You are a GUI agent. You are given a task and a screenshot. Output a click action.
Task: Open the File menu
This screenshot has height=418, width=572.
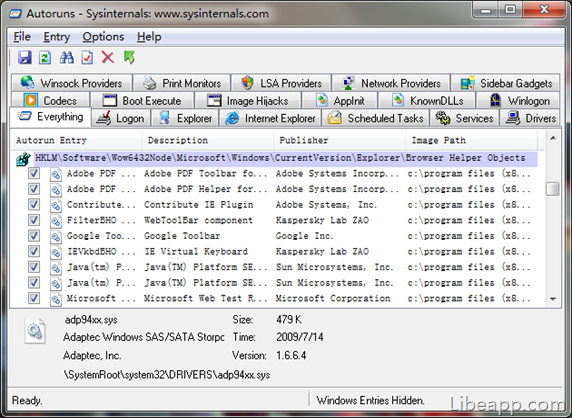22,37
